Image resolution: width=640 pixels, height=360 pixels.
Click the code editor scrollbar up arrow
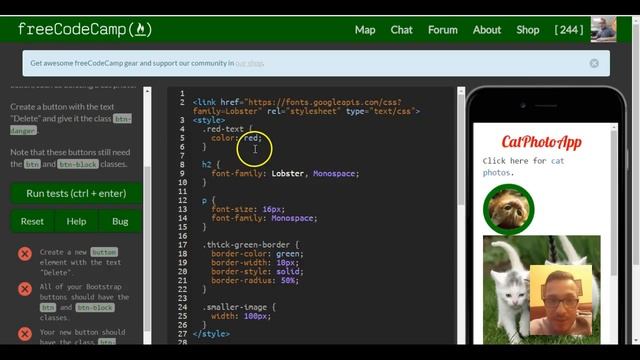(461, 91)
